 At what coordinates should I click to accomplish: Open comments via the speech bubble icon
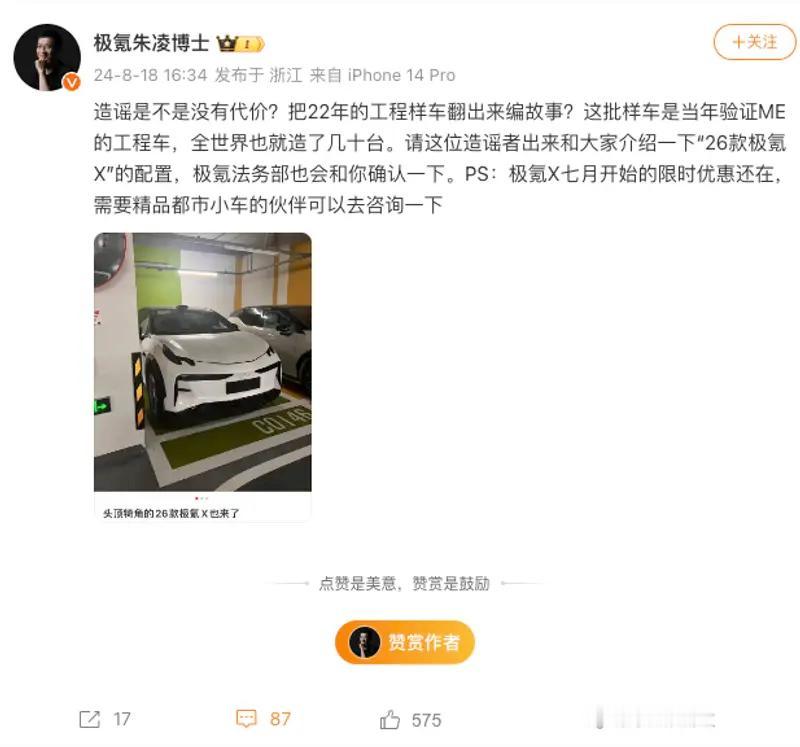coord(246,719)
